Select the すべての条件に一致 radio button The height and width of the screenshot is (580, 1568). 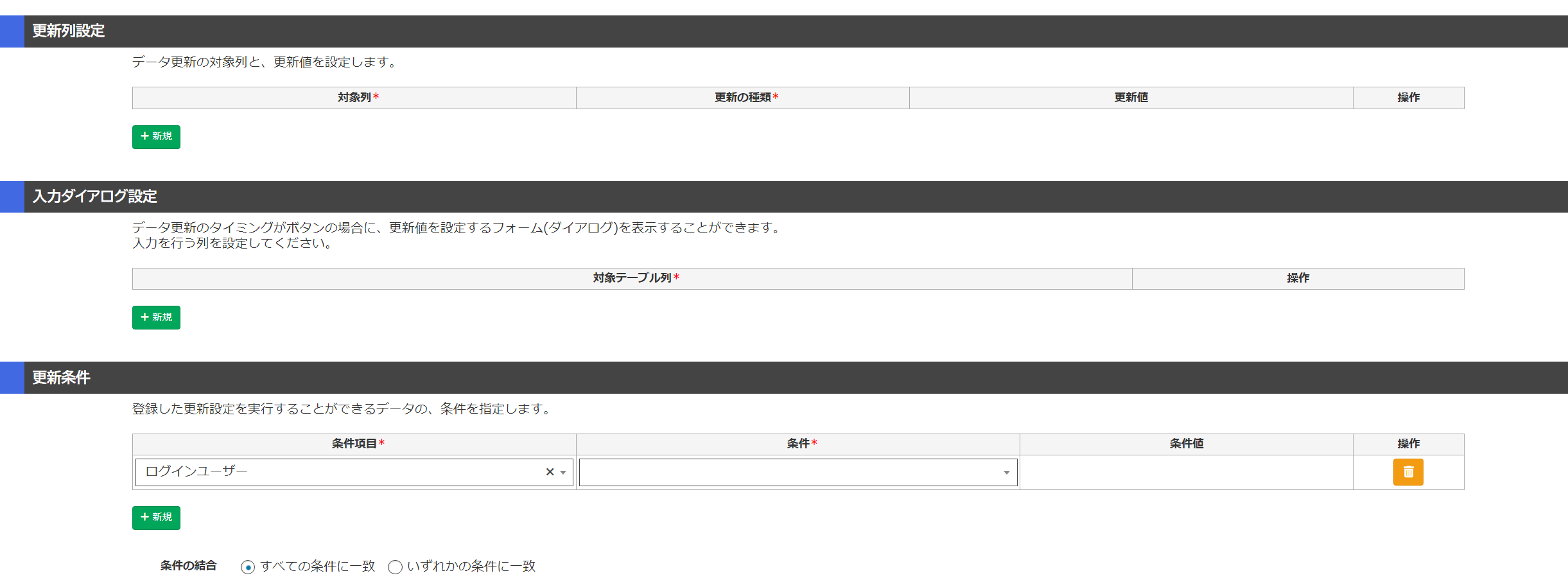pos(249,567)
